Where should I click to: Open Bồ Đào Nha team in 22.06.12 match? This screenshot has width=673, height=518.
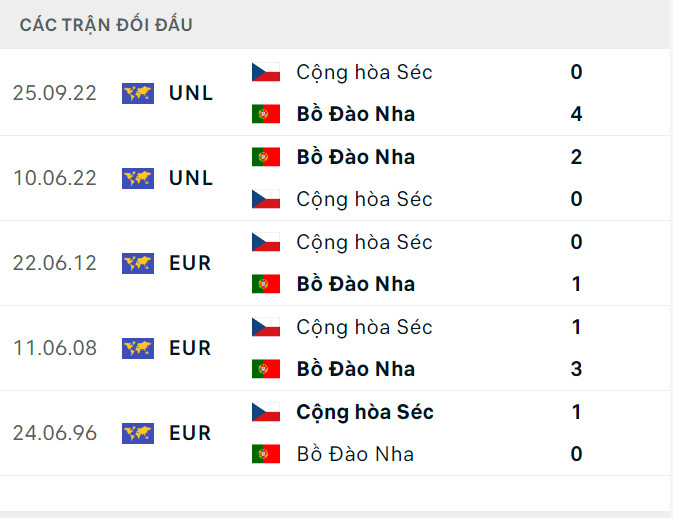click(355, 284)
